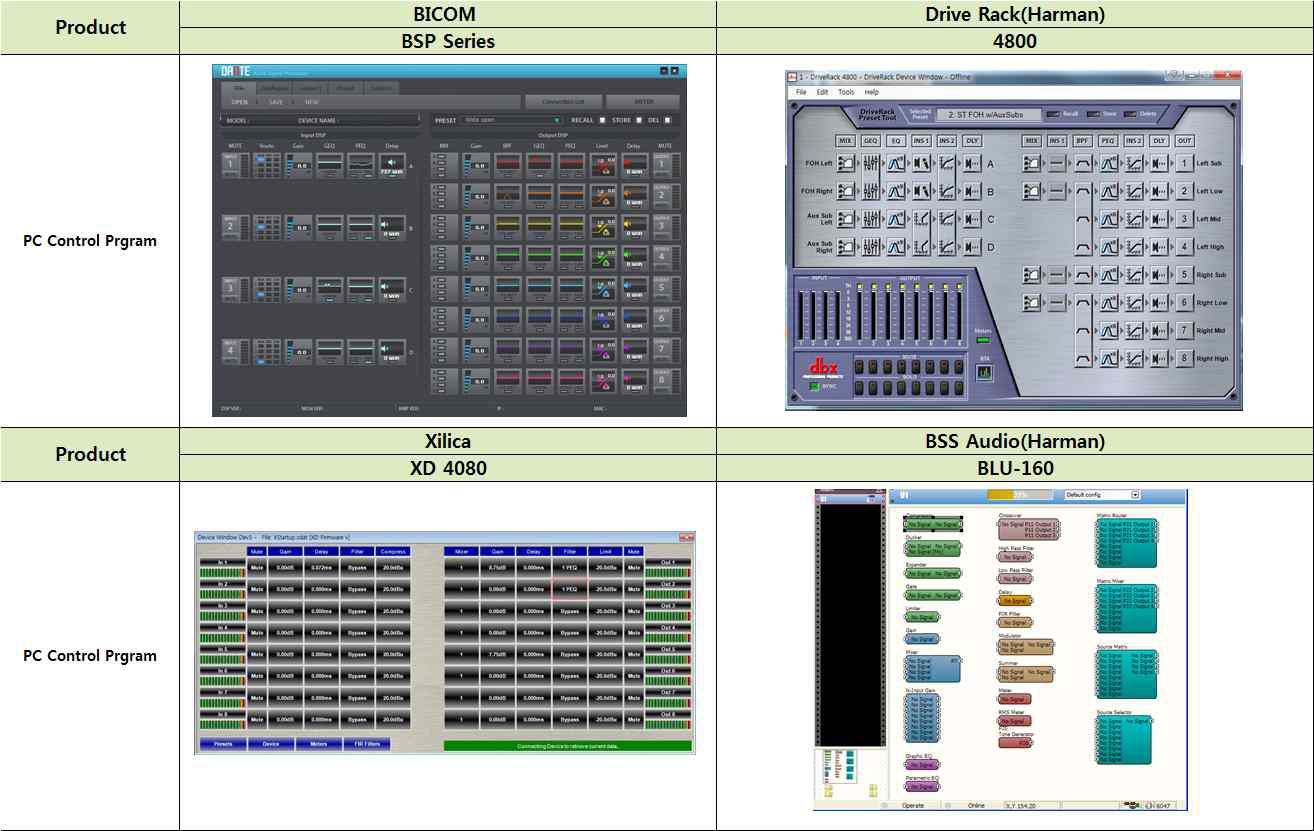Open the Edit menu in DriveRack window
1314x831 pixels.
point(822,92)
